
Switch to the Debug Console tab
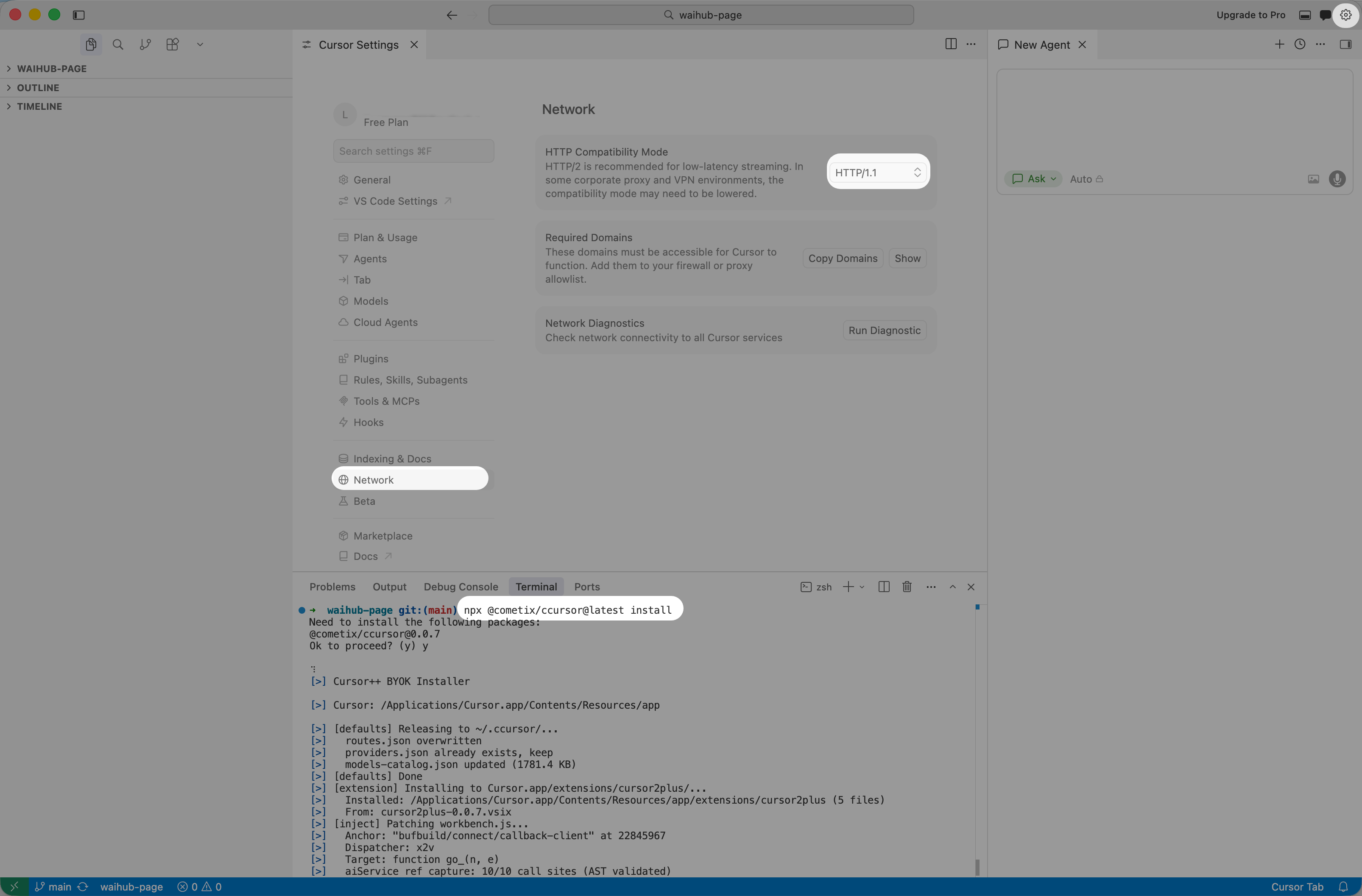pos(461,587)
